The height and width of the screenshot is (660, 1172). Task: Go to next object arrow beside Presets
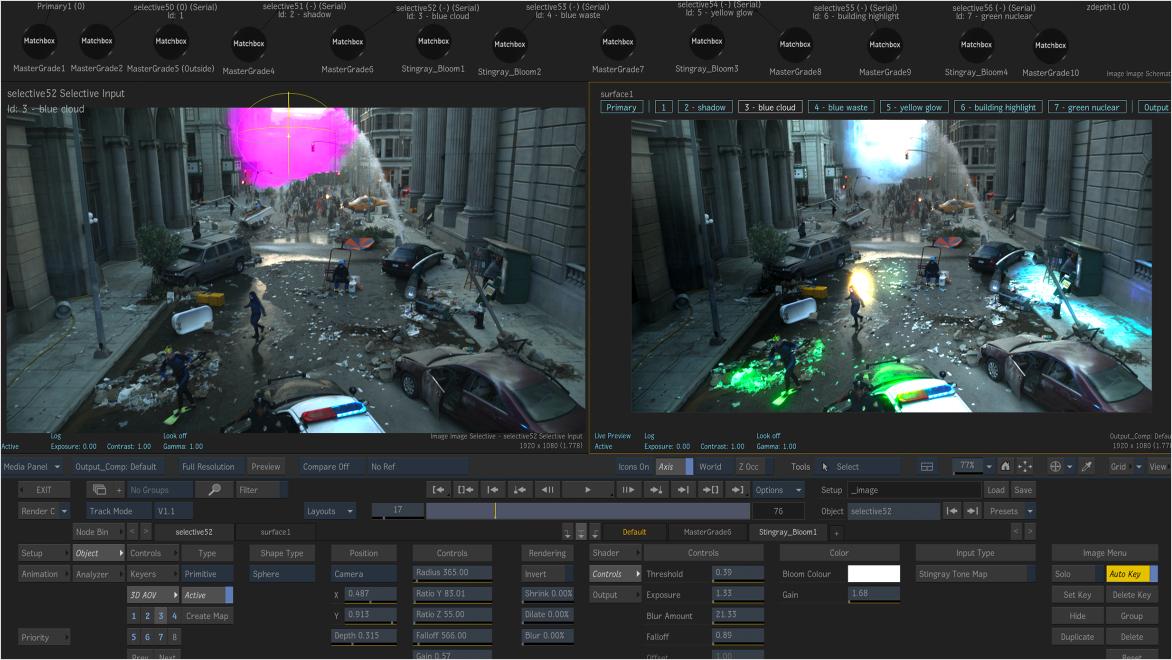click(x=972, y=511)
